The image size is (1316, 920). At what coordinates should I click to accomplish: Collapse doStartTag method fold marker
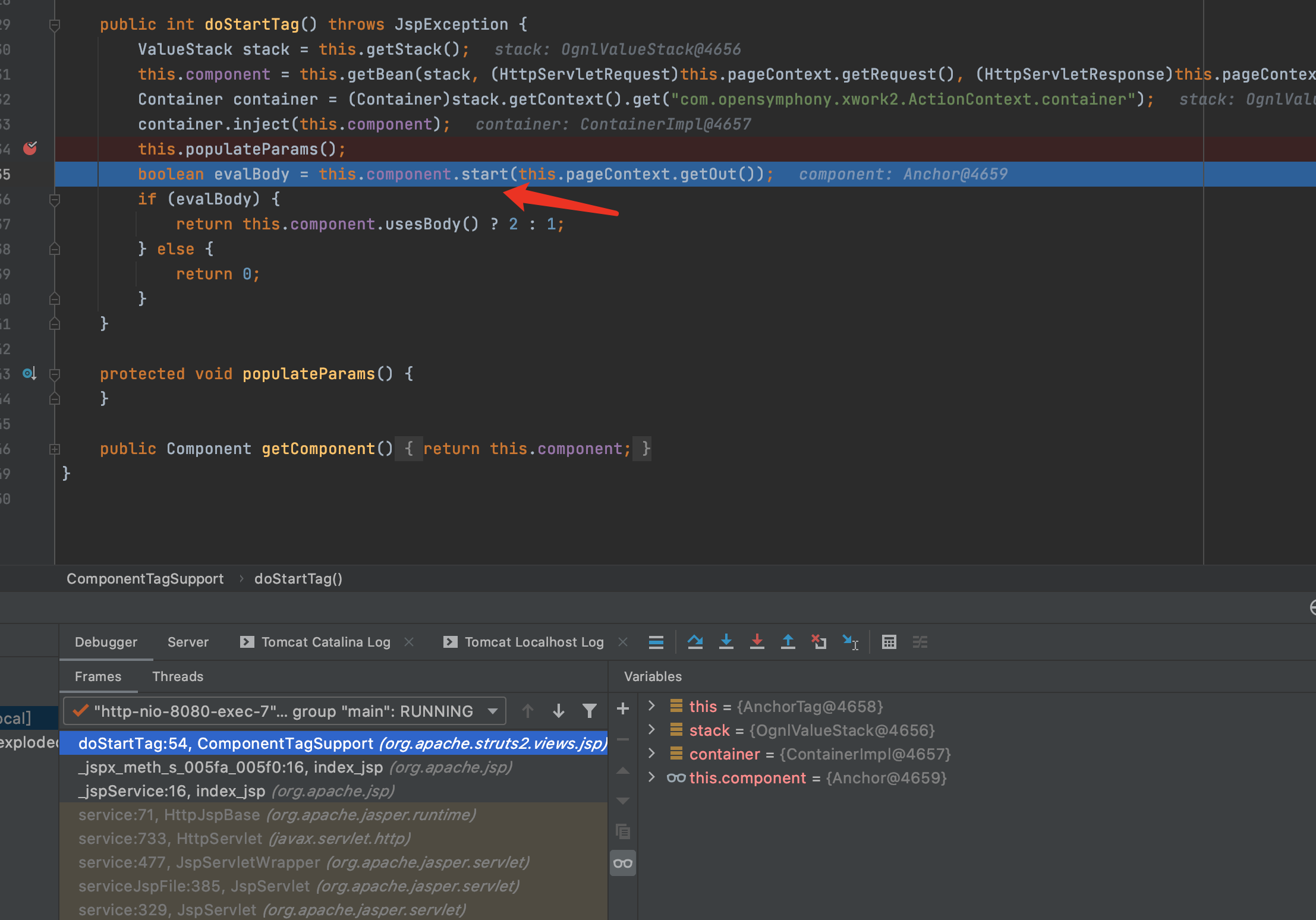tap(54, 25)
